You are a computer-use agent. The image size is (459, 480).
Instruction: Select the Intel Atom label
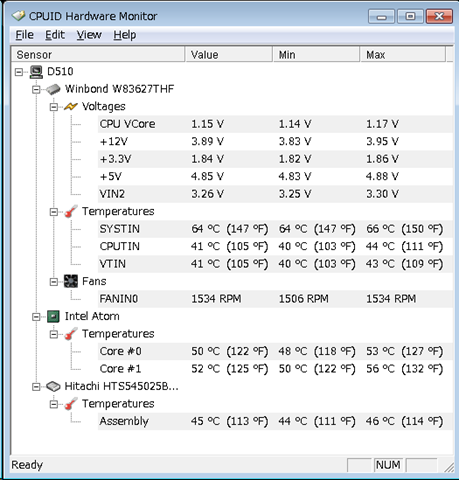[92, 316]
